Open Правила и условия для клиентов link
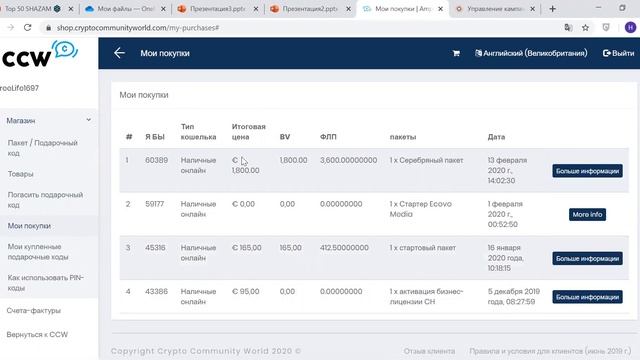The width and height of the screenshot is (640, 360). point(550,351)
